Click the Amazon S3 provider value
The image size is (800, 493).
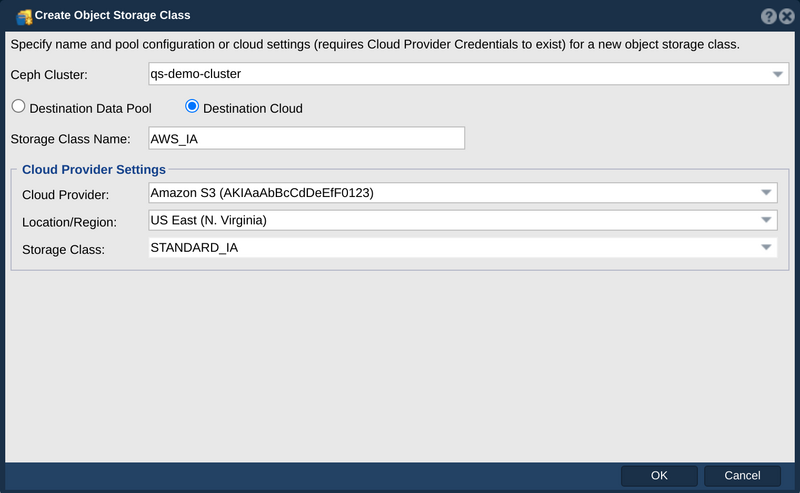pos(262,193)
